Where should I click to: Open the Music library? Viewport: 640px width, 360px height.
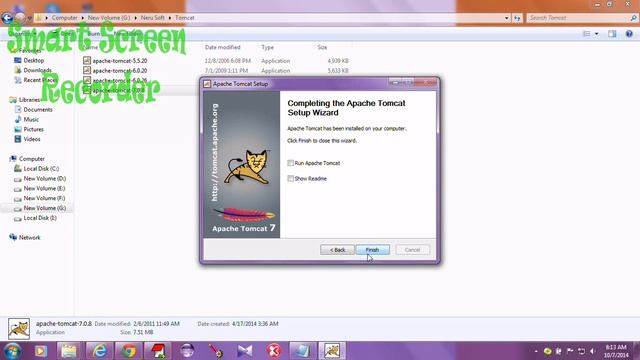(x=31, y=119)
